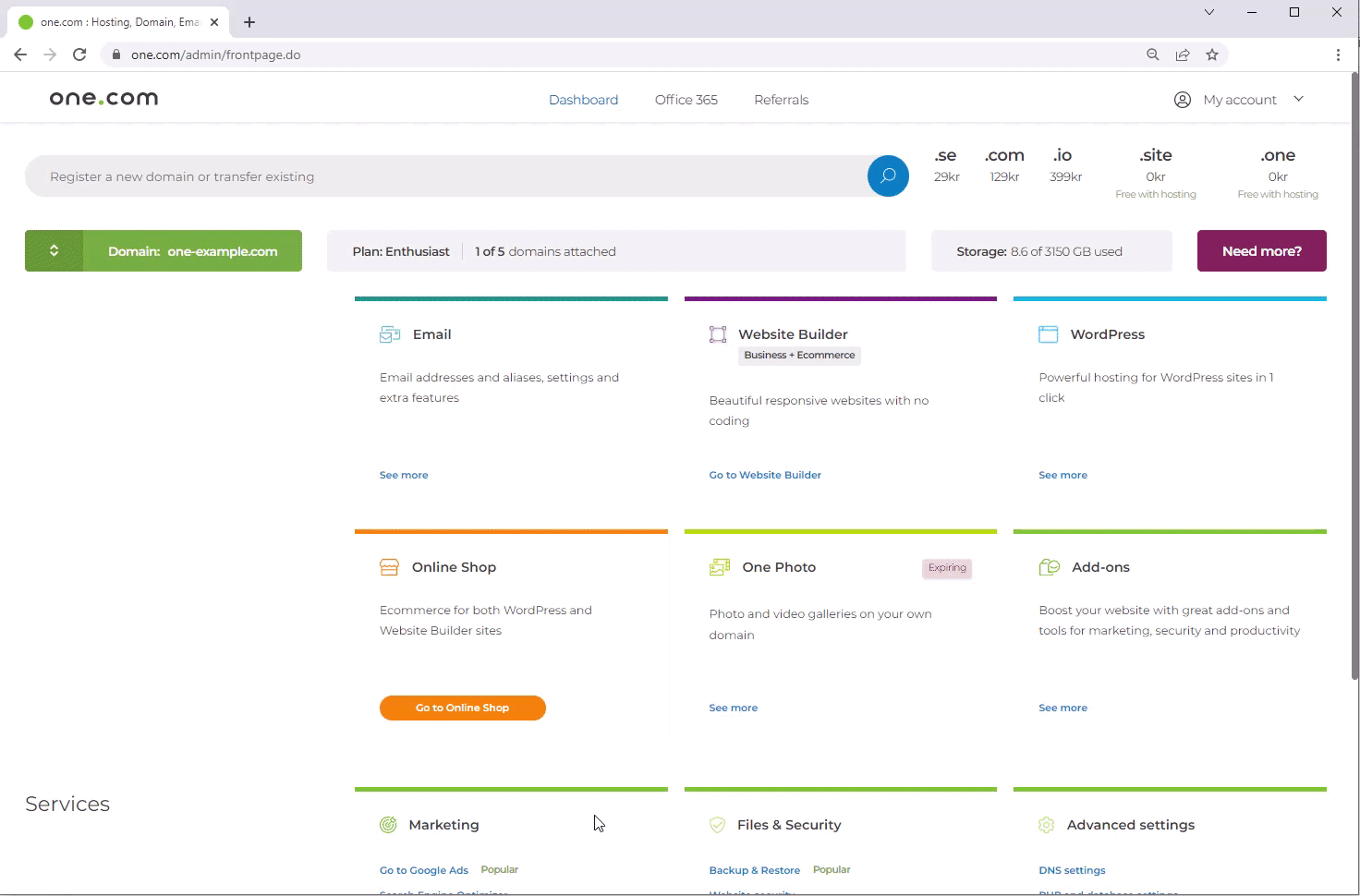
Task: Click the page's vertical scrollbar
Action: pyautogui.click(x=1354, y=369)
